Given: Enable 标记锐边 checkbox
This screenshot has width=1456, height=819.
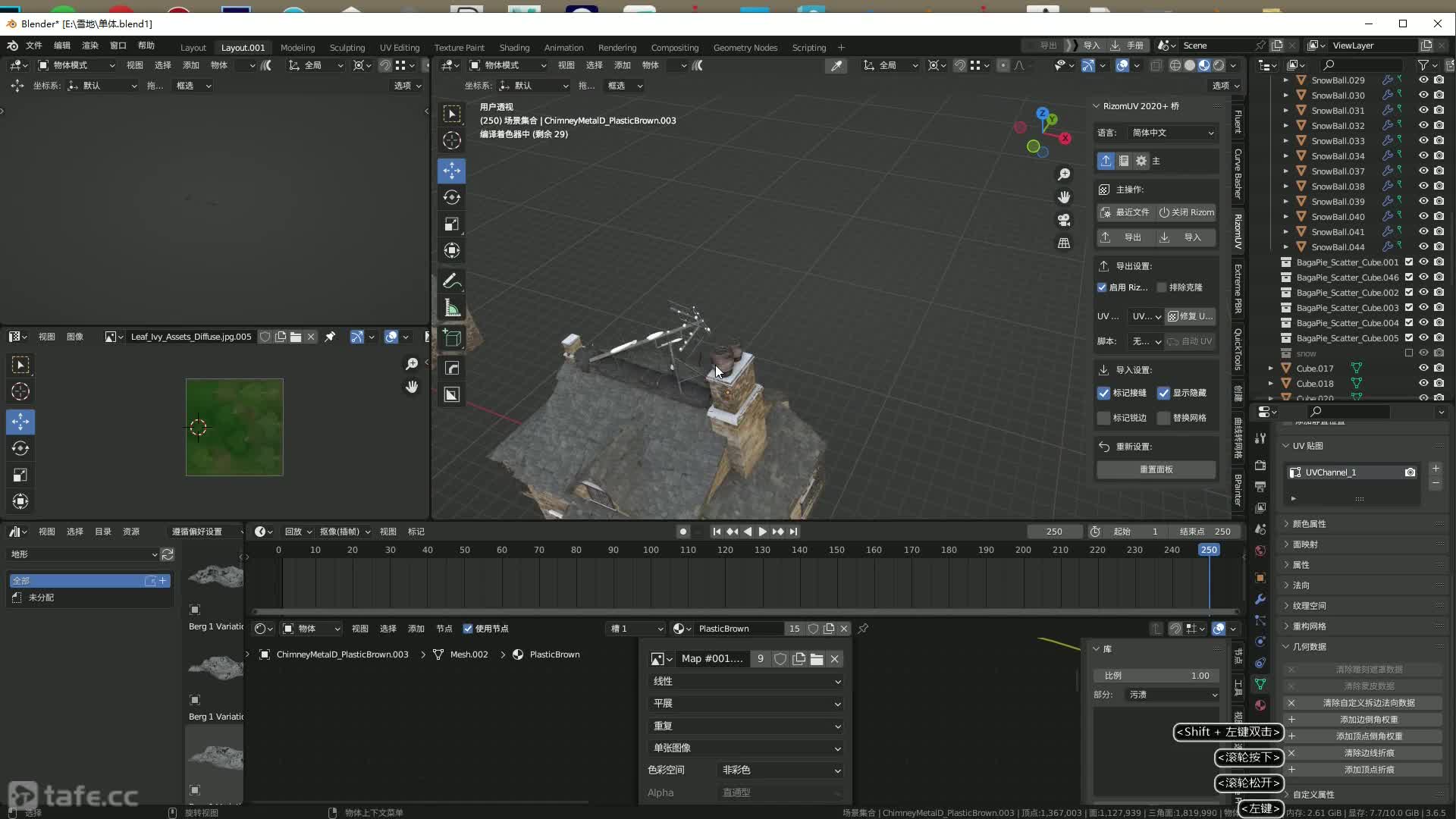Looking at the screenshot, I should click(x=1103, y=418).
